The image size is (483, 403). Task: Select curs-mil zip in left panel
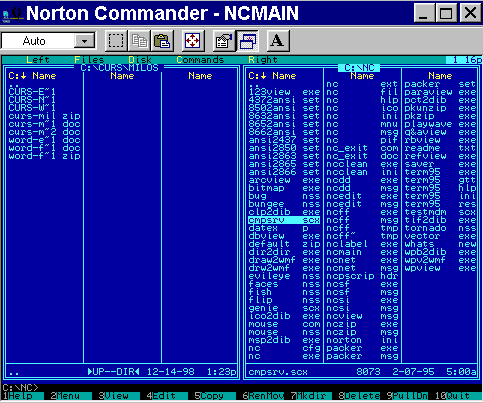[44, 116]
